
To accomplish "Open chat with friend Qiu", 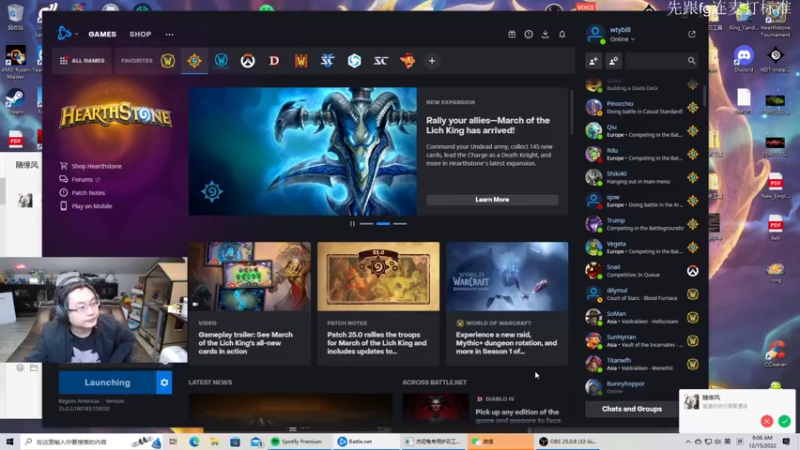I will click(x=642, y=131).
